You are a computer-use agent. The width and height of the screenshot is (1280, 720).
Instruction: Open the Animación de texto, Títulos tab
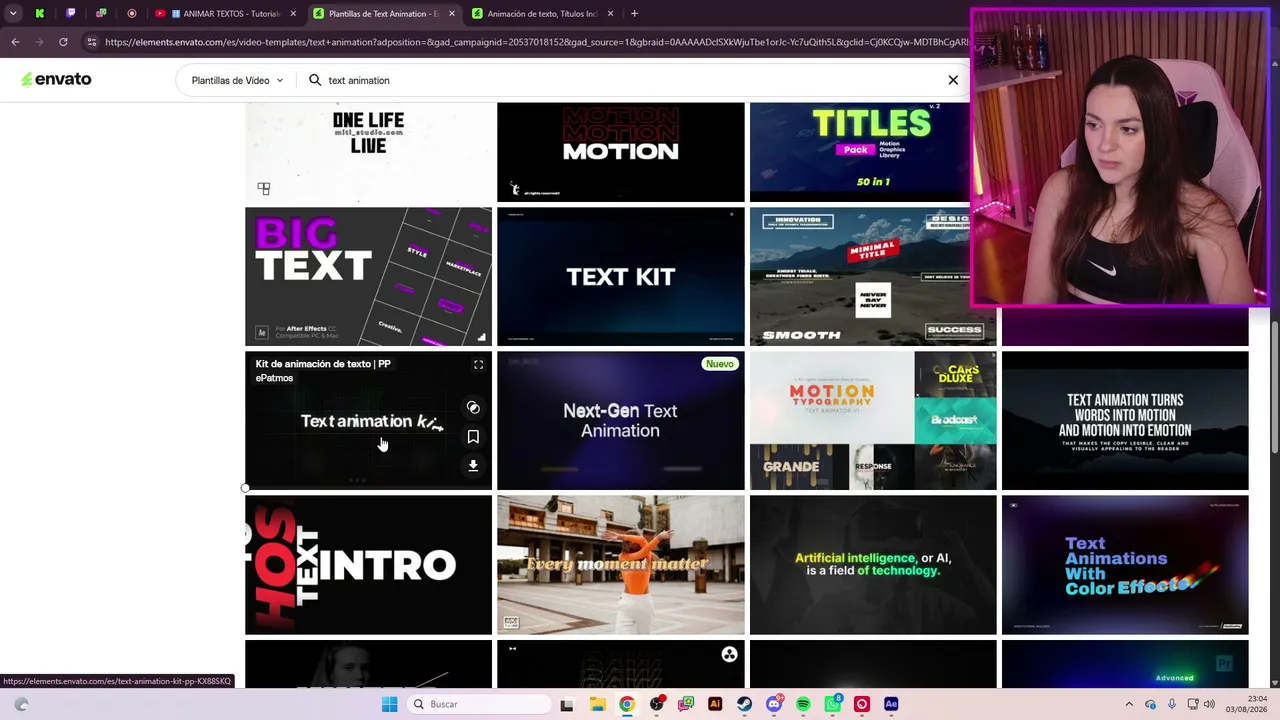pos(542,14)
